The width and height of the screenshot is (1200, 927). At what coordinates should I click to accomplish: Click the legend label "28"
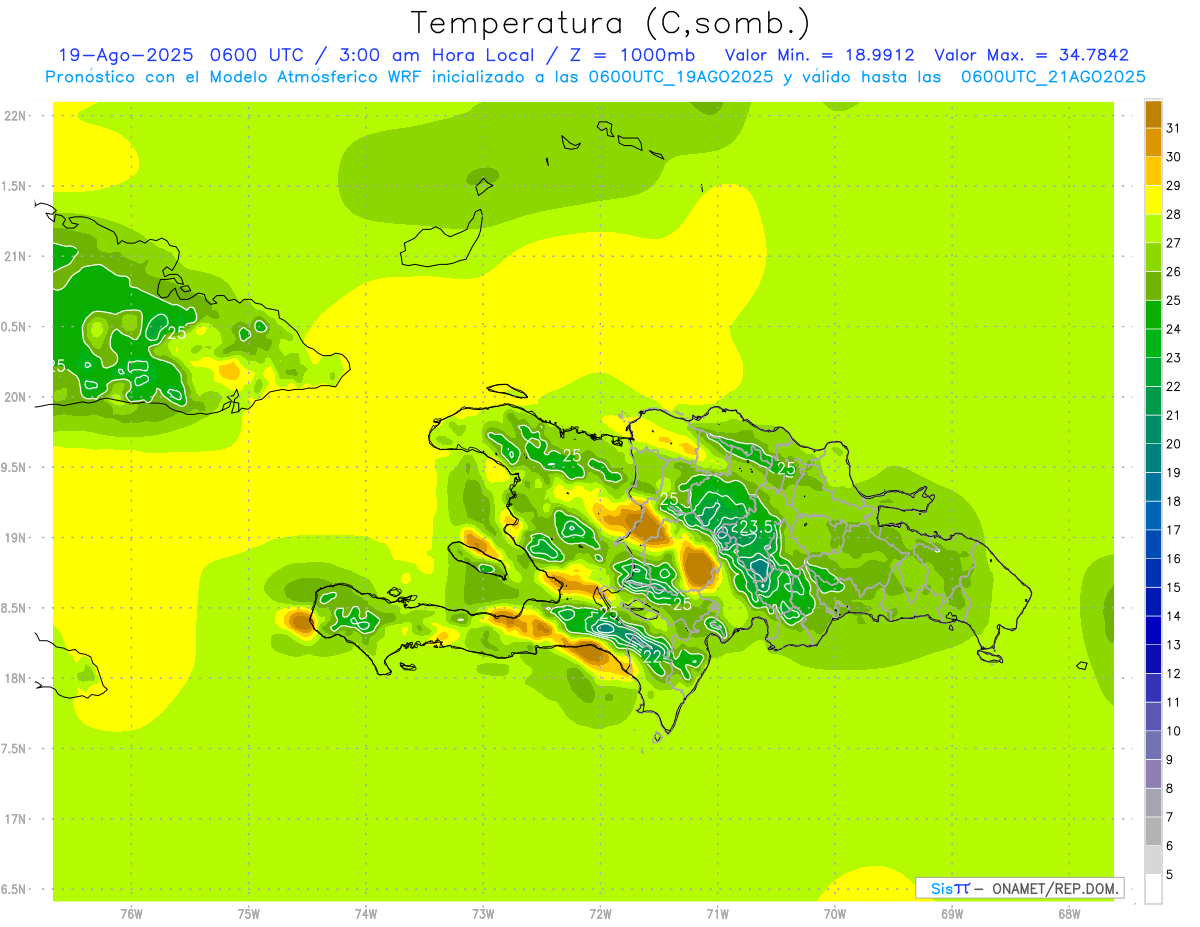pos(1173,214)
